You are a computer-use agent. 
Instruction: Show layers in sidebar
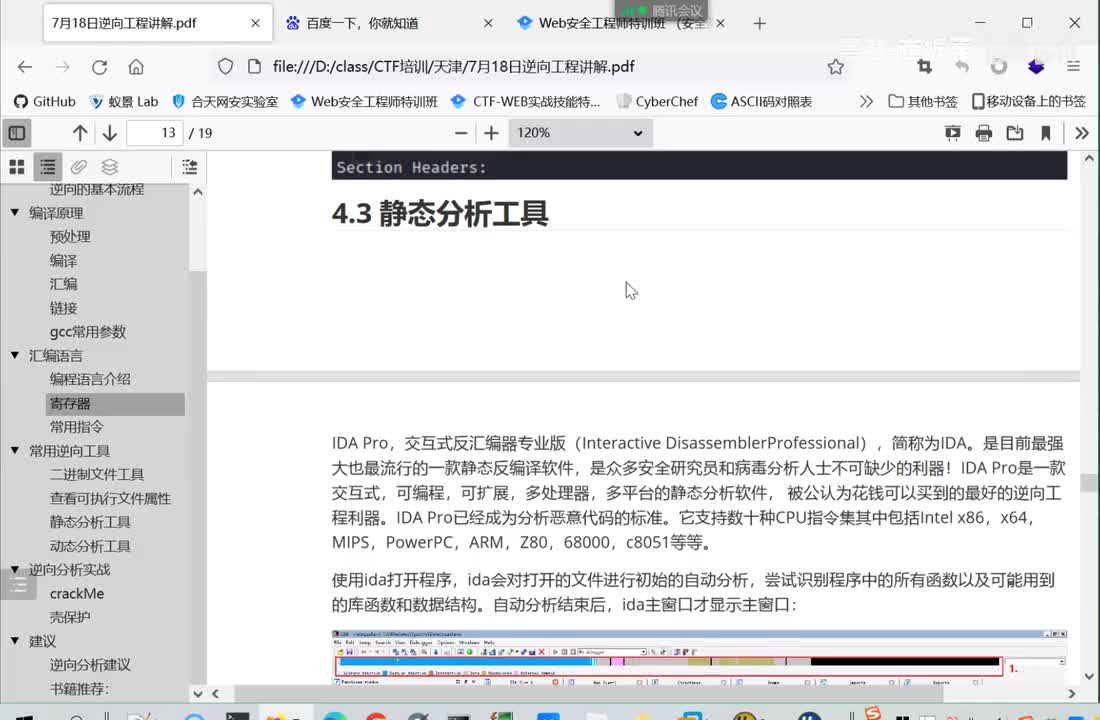click(109, 167)
